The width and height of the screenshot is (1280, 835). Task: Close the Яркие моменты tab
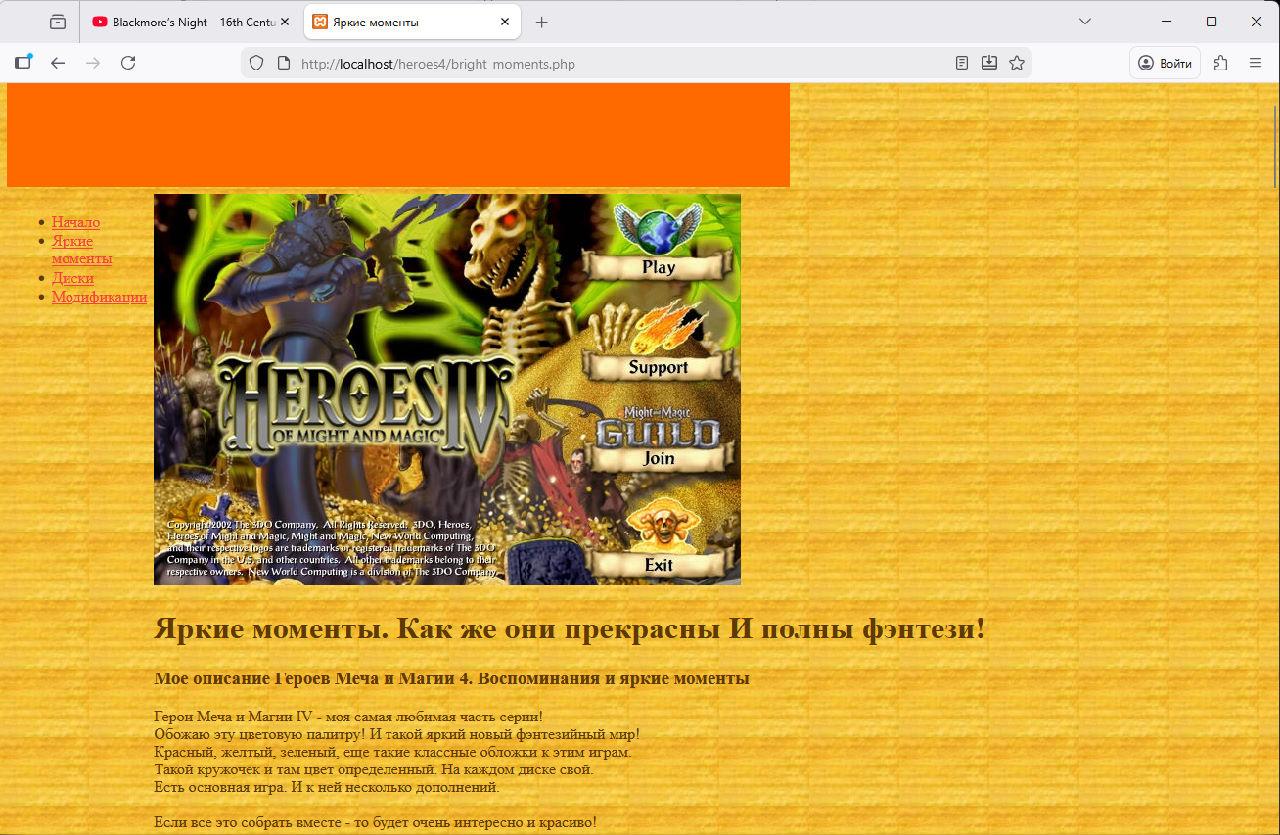[x=505, y=22]
